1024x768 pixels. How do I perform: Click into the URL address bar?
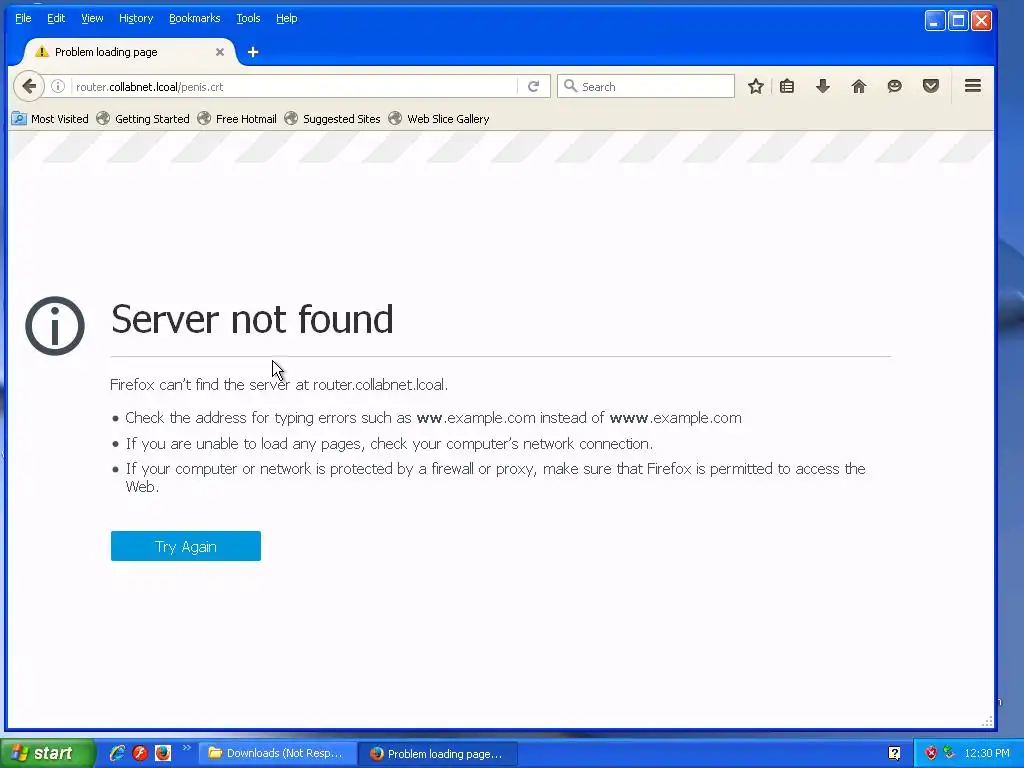click(x=294, y=86)
